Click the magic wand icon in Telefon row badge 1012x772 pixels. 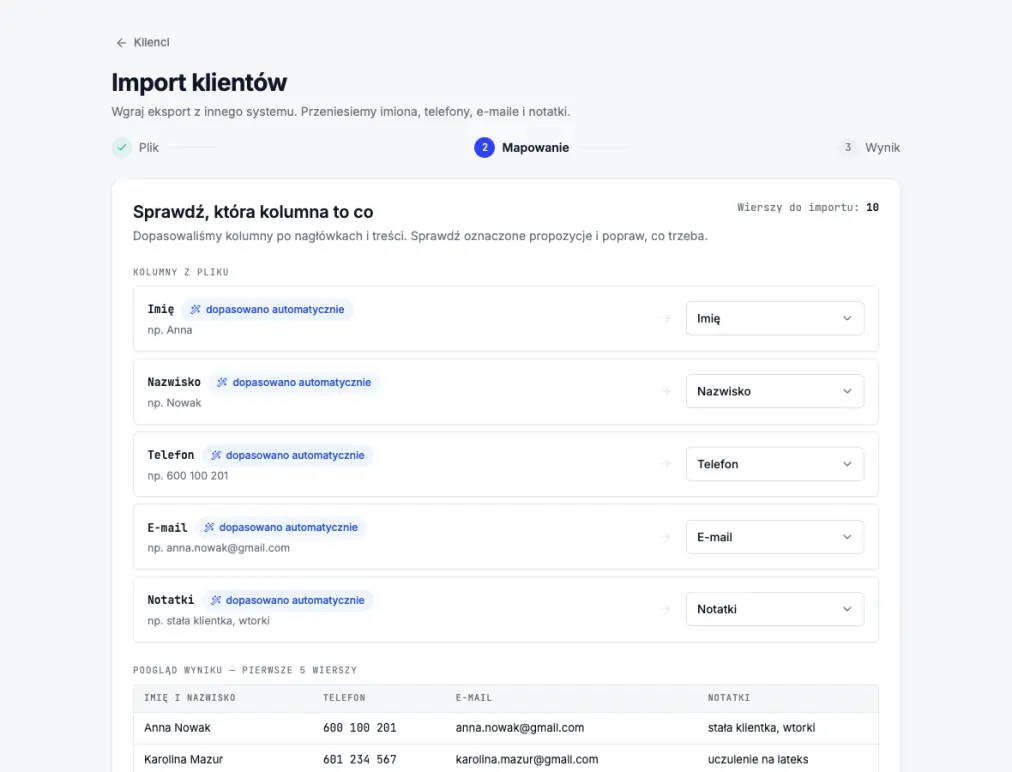(x=215, y=456)
